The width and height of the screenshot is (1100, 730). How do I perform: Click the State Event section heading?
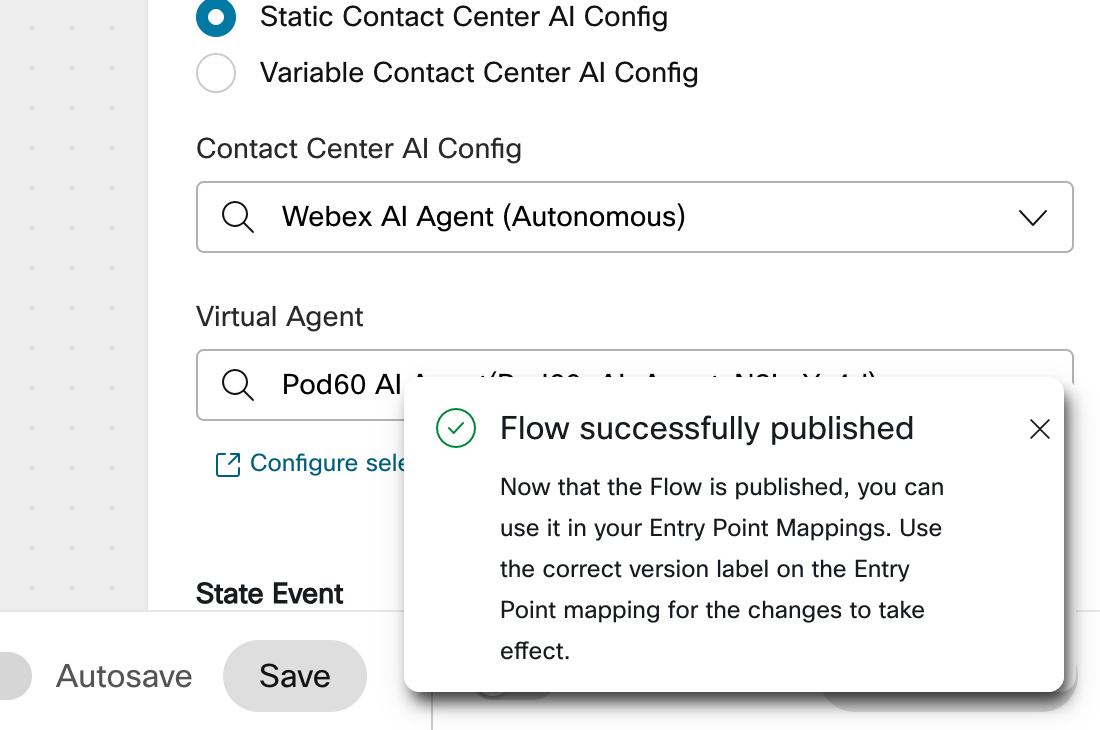[270, 594]
